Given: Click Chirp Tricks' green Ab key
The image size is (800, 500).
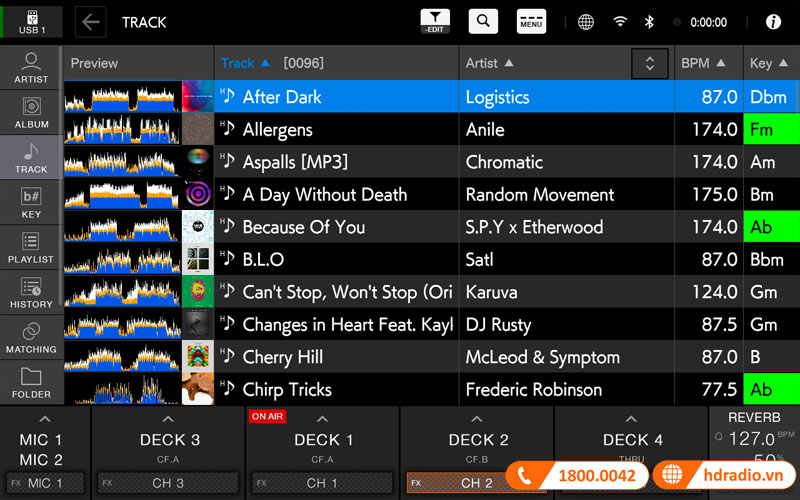Looking at the screenshot, I should click(772, 389).
